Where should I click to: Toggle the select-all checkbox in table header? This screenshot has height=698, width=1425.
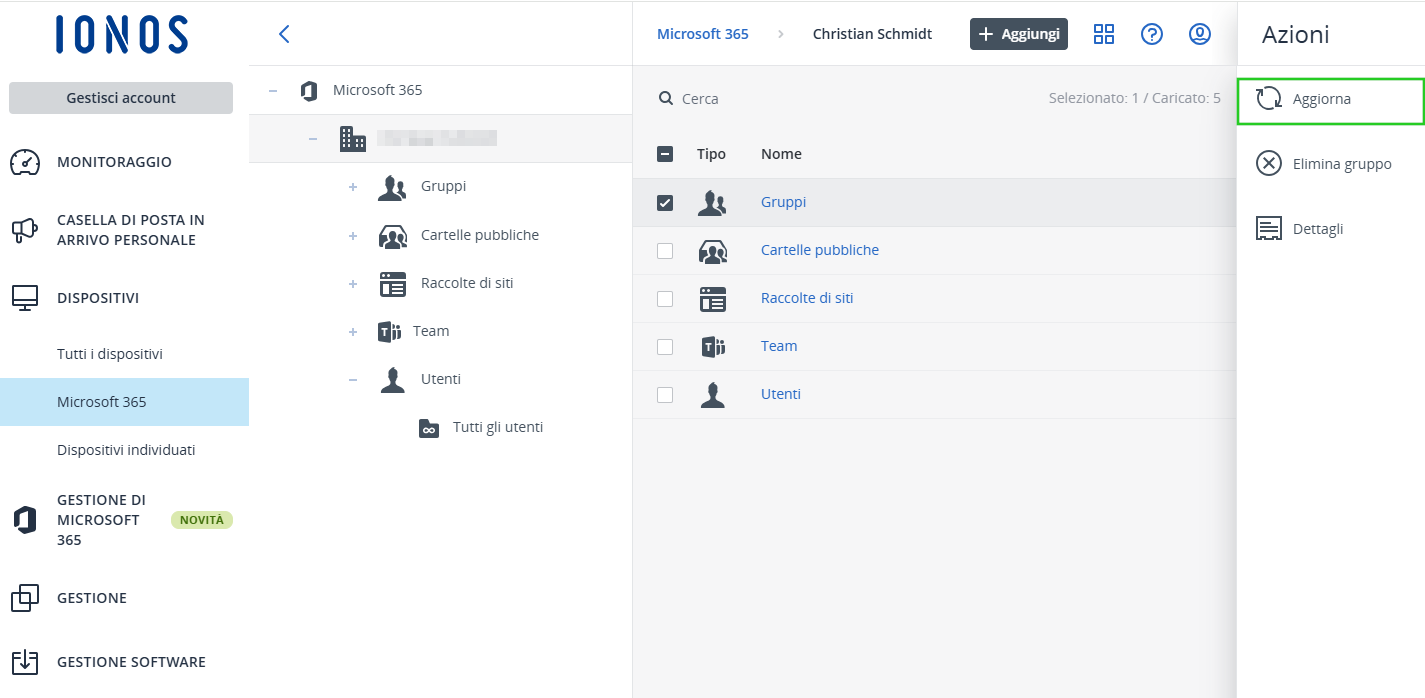(x=665, y=154)
